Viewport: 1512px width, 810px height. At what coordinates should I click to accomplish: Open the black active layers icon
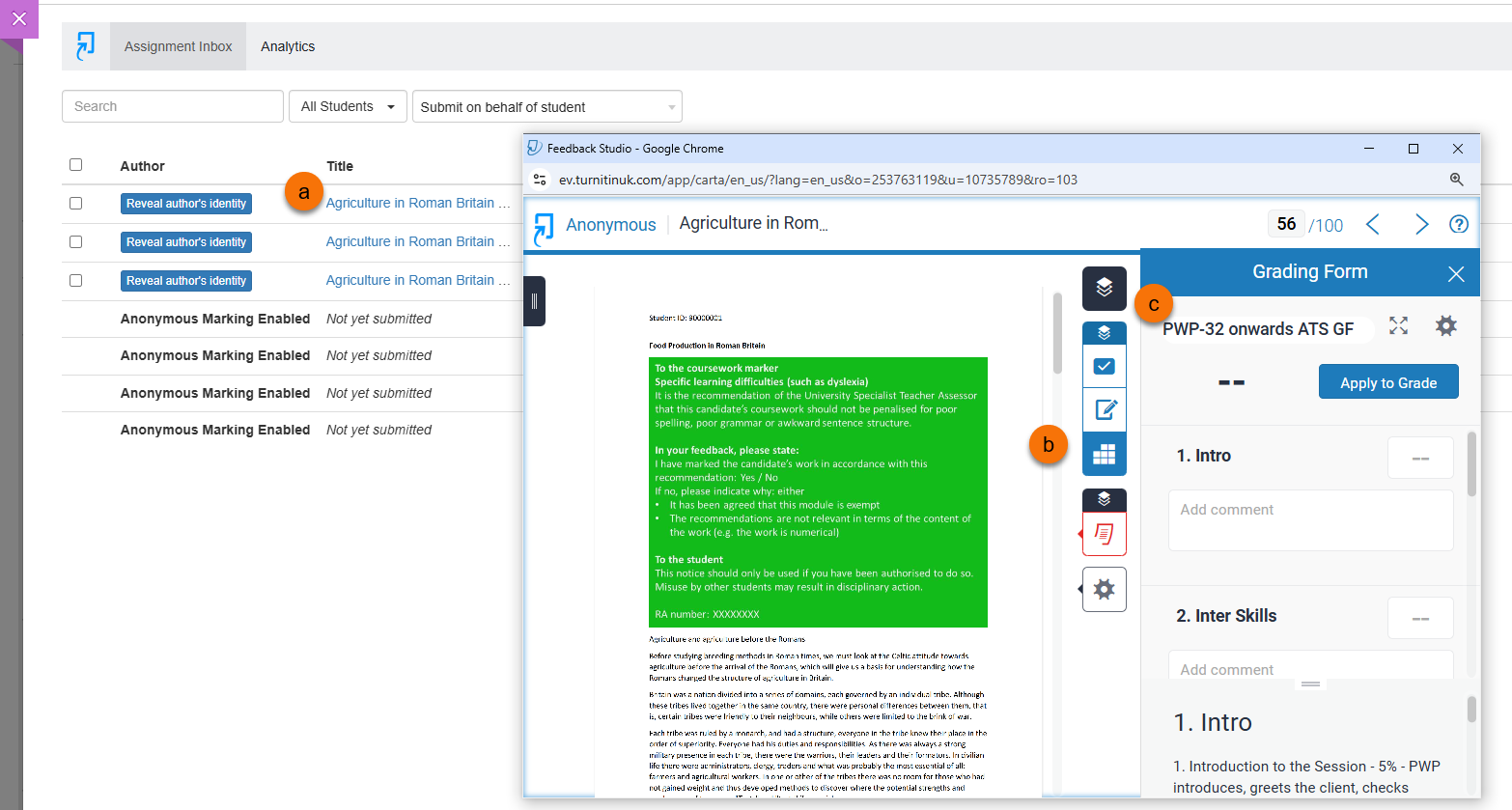click(1104, 288)
